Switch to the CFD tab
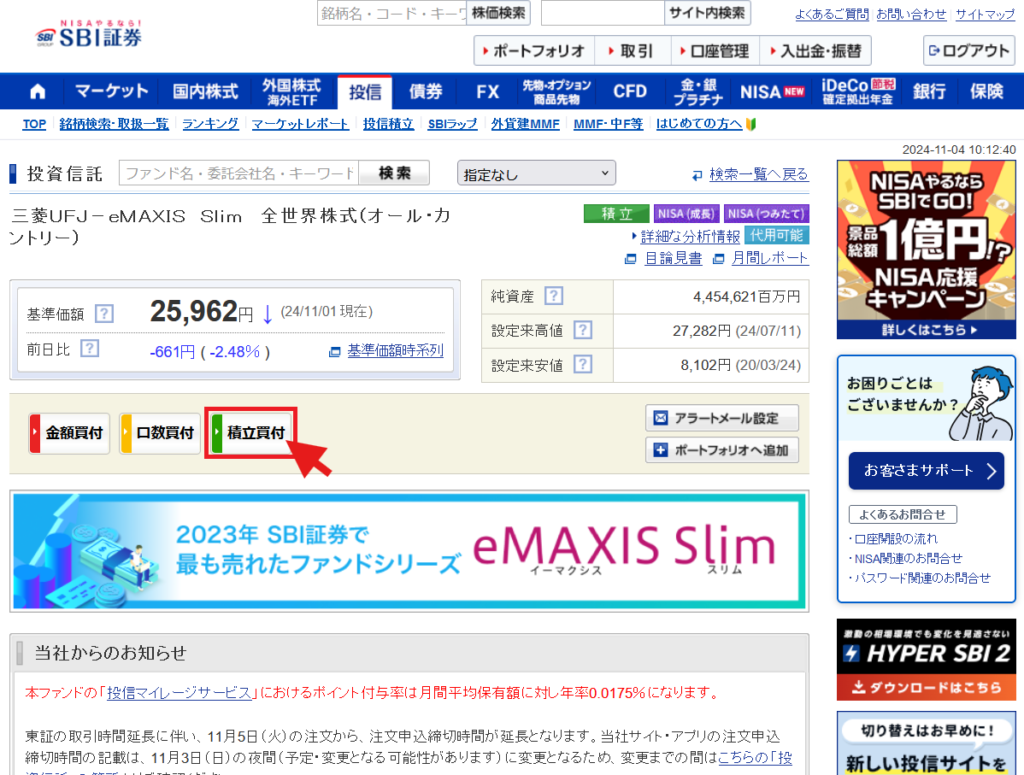1024x775 pixels. [630, 91]
